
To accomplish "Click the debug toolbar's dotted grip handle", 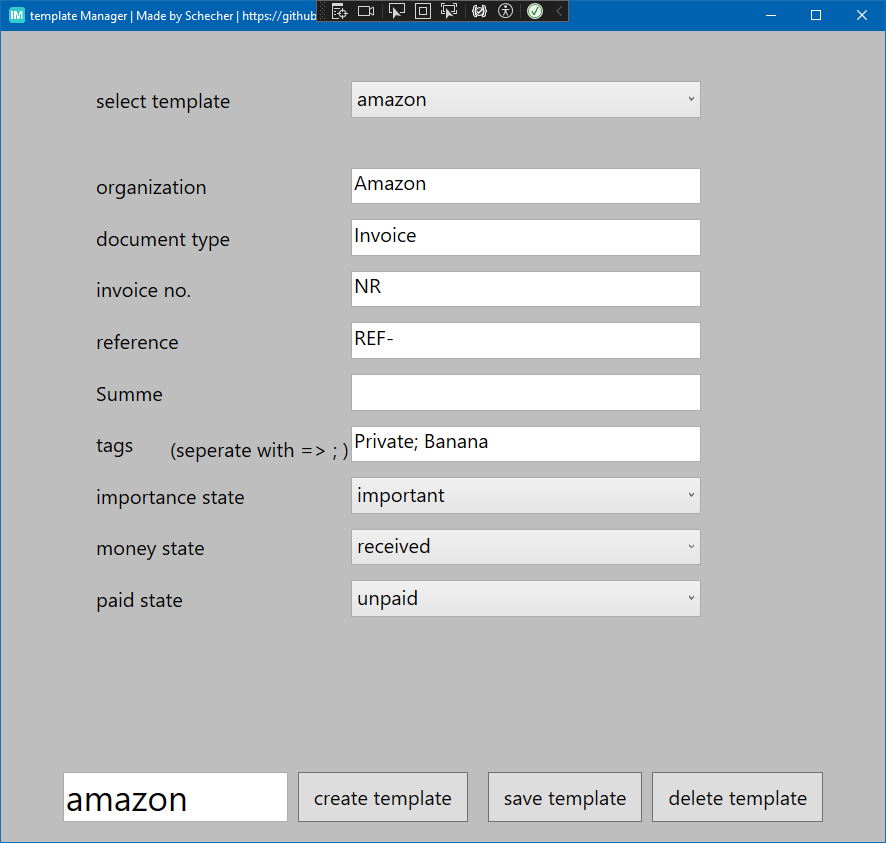I will (323, 11).
